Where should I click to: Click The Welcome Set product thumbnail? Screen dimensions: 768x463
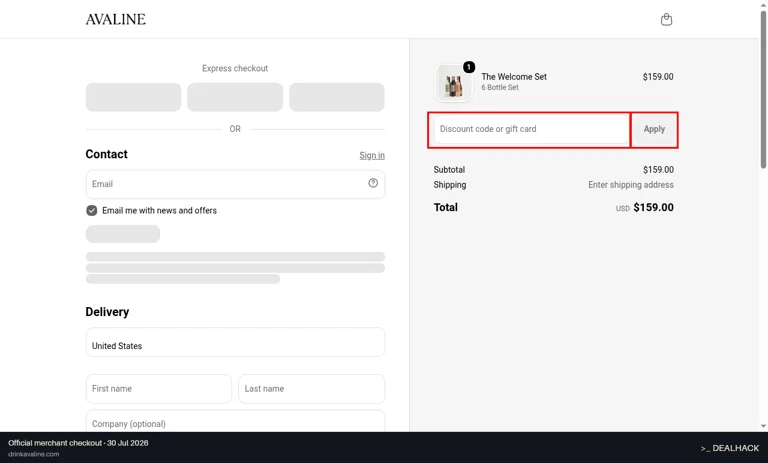(453, 83)
